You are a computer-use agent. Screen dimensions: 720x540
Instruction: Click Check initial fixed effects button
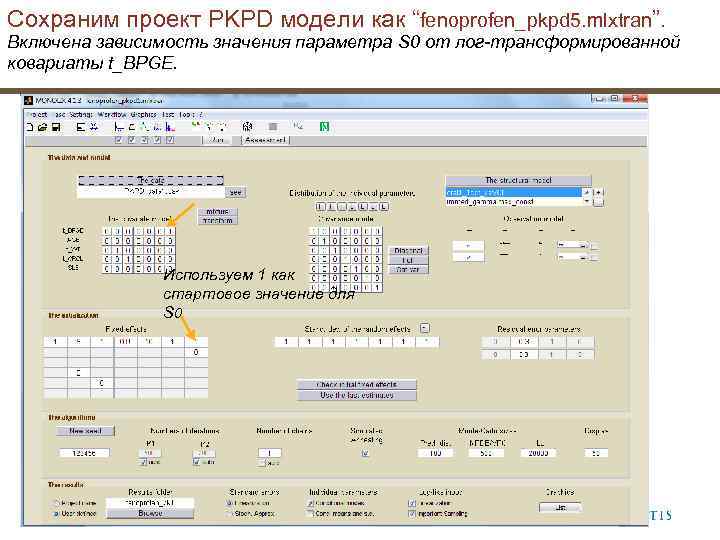point(357,384)
